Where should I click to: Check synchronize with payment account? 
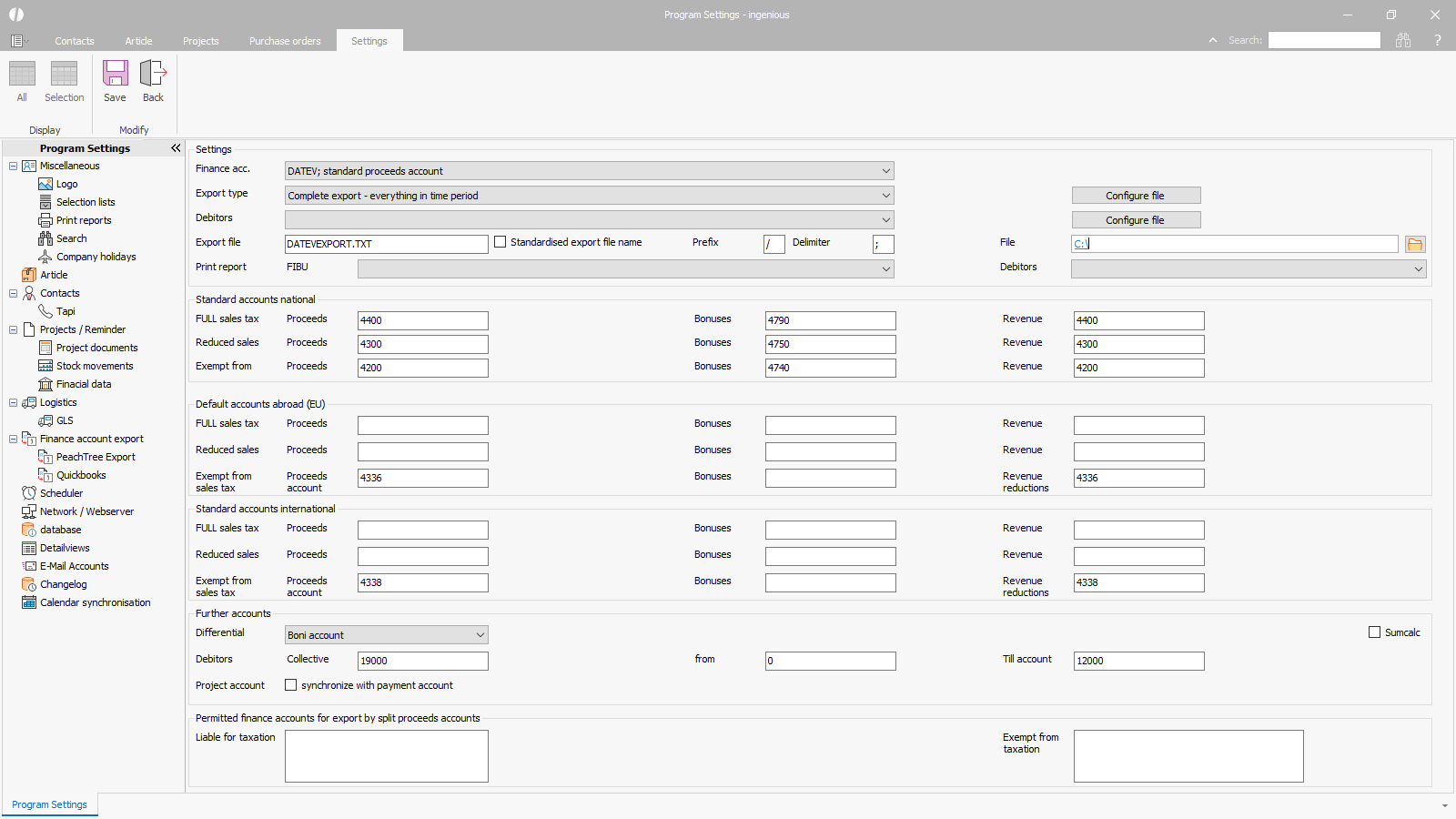(x=291, y=685)
